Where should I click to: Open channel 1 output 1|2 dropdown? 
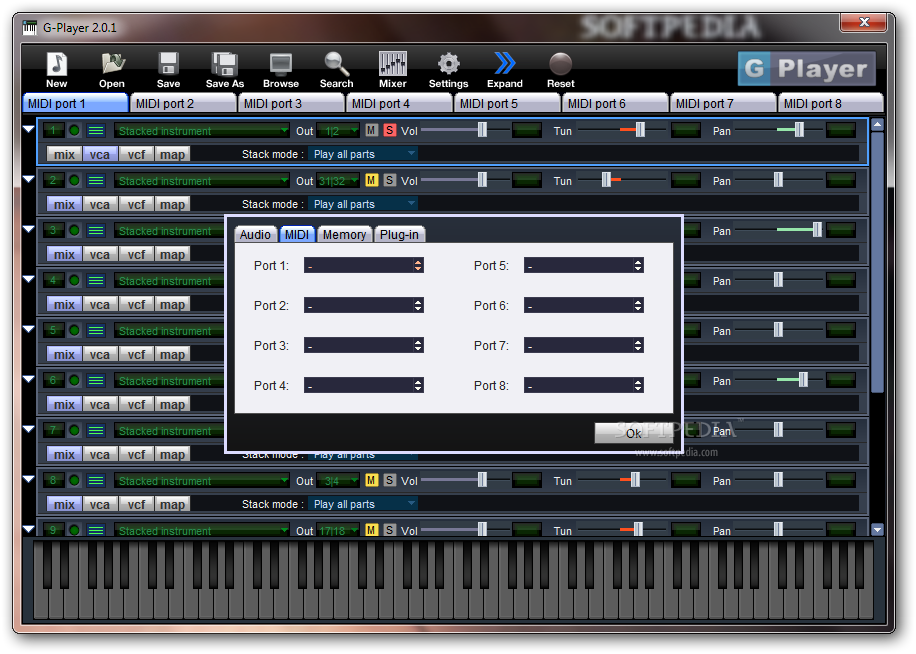coord(338,131)
